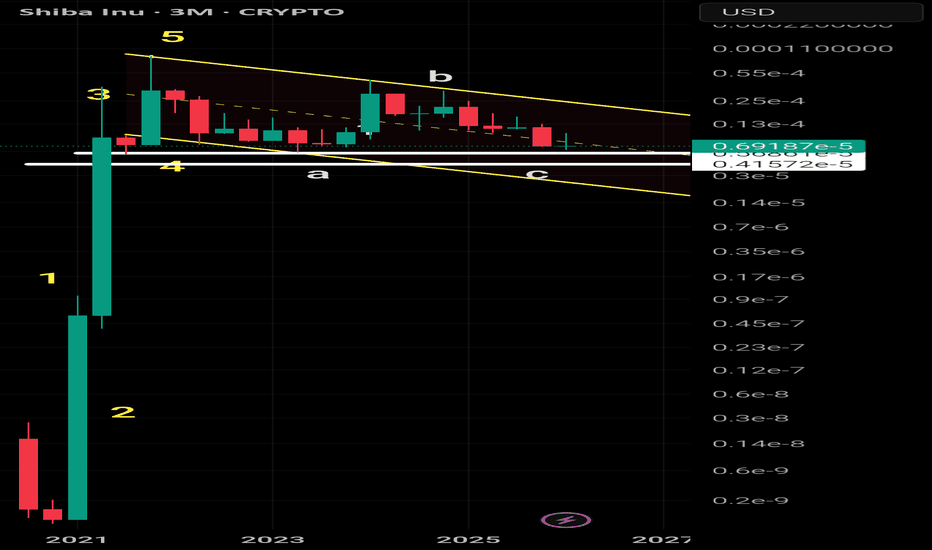Select the 0.41572e-5 price label
The image size is (932, 550).
778,164
